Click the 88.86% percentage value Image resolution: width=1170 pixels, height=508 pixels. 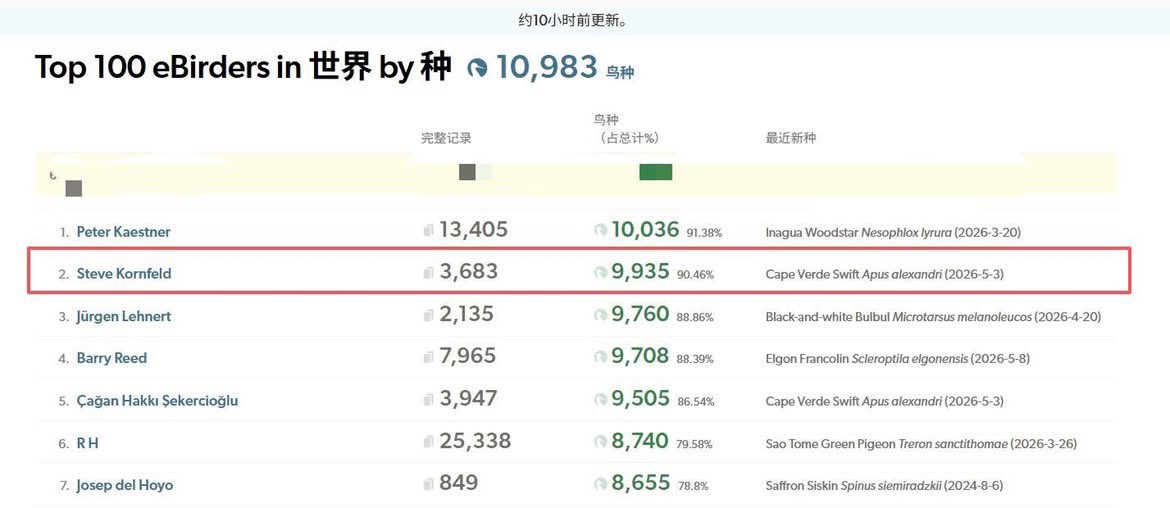click(695, 318)
